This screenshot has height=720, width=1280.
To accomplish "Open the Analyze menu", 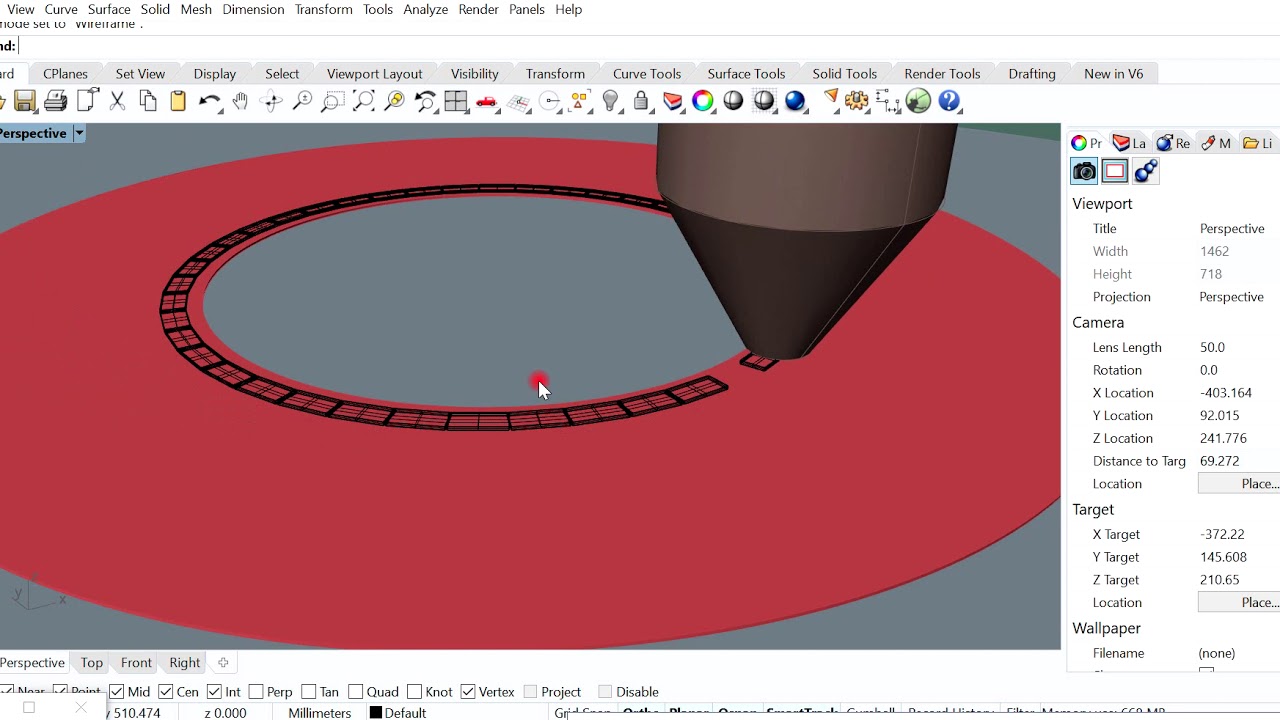I will (425, 9).
